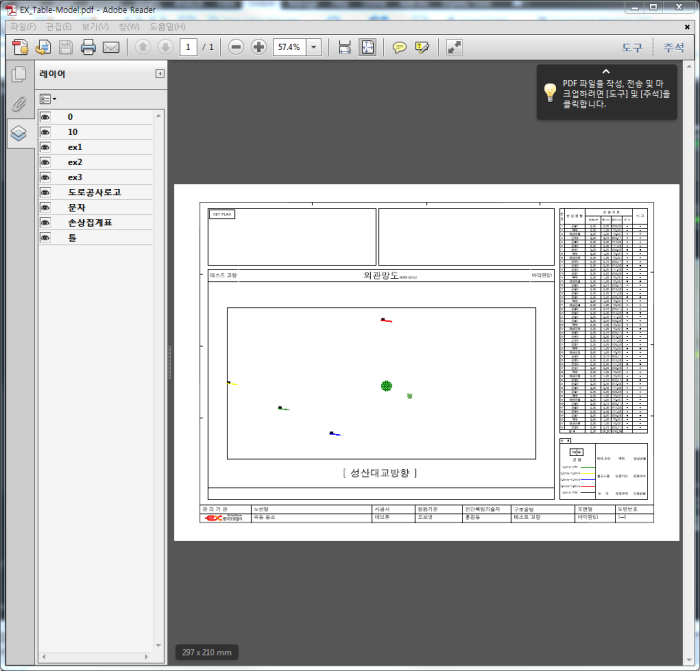Select the ex1 layer name
The image size is (700, 671).
75,147
